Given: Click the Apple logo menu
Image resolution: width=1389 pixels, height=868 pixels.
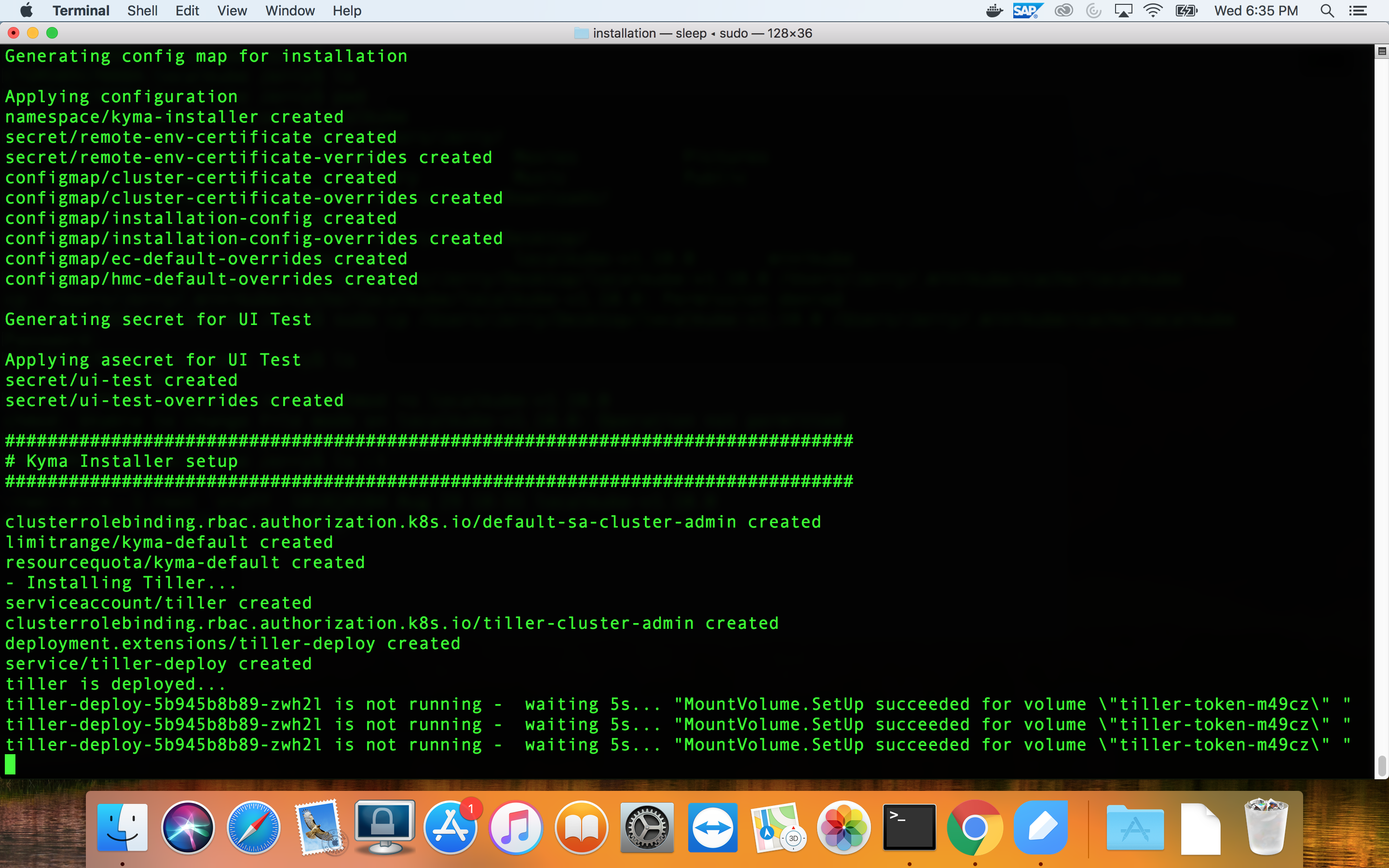Looking at the screenshot, I should tap(27, 11).
